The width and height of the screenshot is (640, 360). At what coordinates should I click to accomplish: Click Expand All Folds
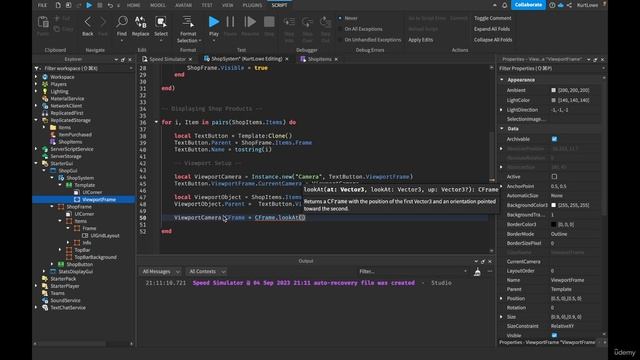(492, 29)
